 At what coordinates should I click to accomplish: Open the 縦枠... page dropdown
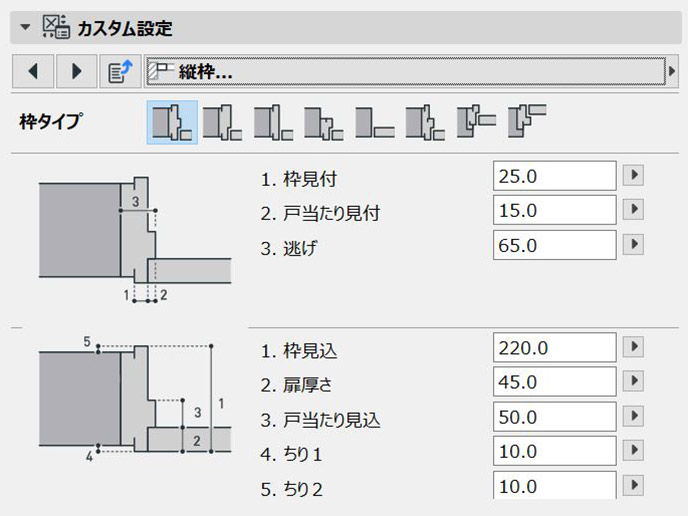406,71
